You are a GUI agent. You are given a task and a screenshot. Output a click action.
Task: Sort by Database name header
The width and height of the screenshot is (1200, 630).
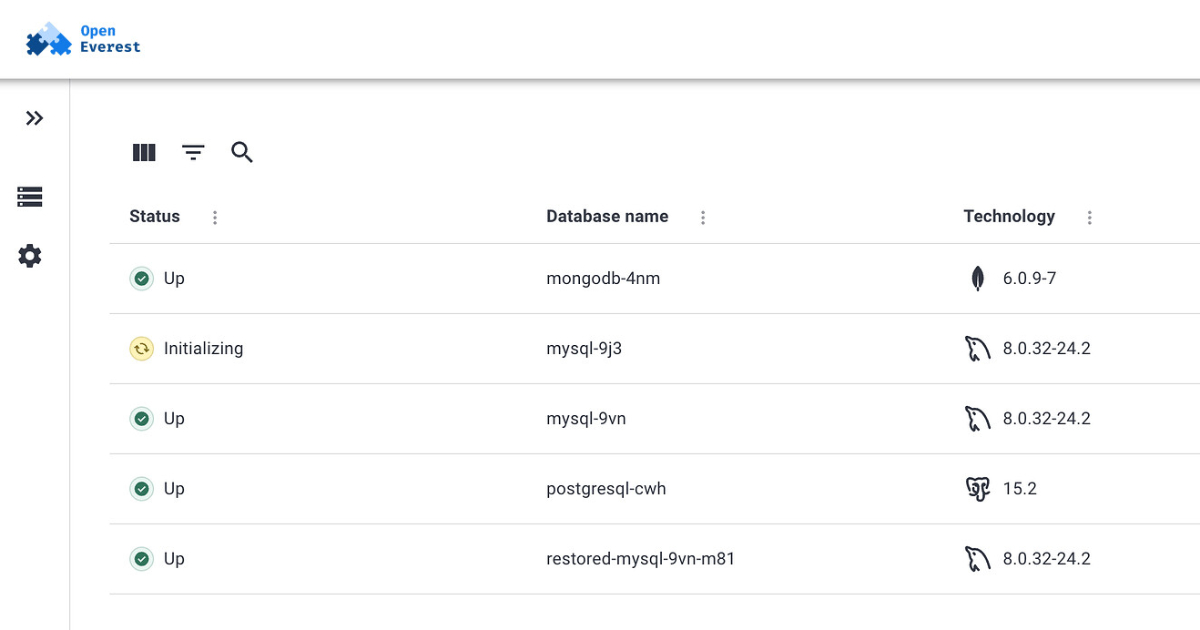point(607,216)
